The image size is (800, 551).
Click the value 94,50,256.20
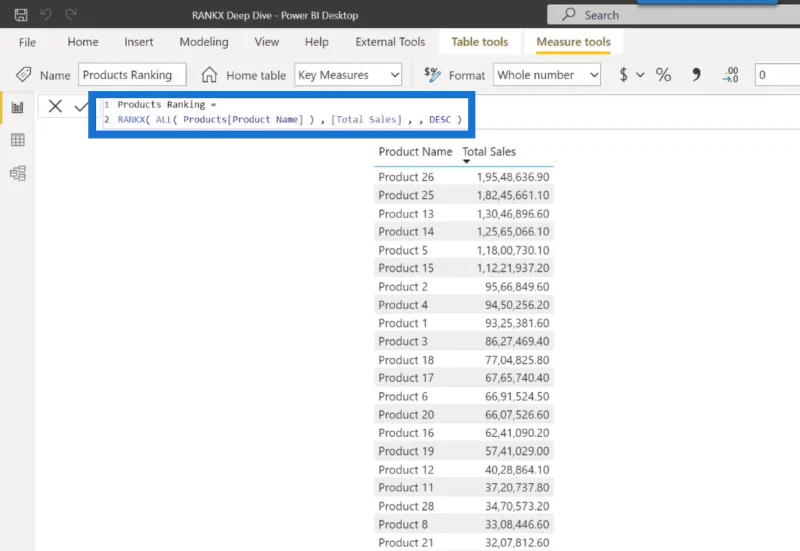point(517,305)
